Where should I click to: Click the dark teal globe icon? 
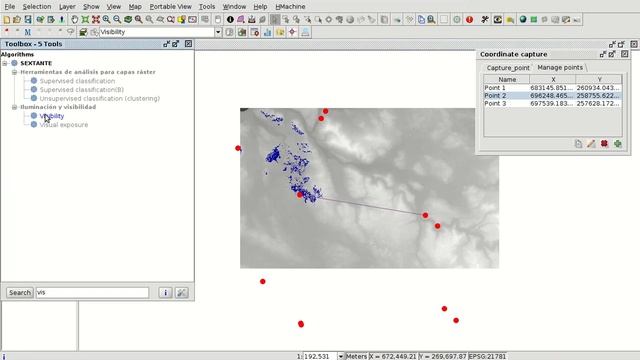point(523,19)
